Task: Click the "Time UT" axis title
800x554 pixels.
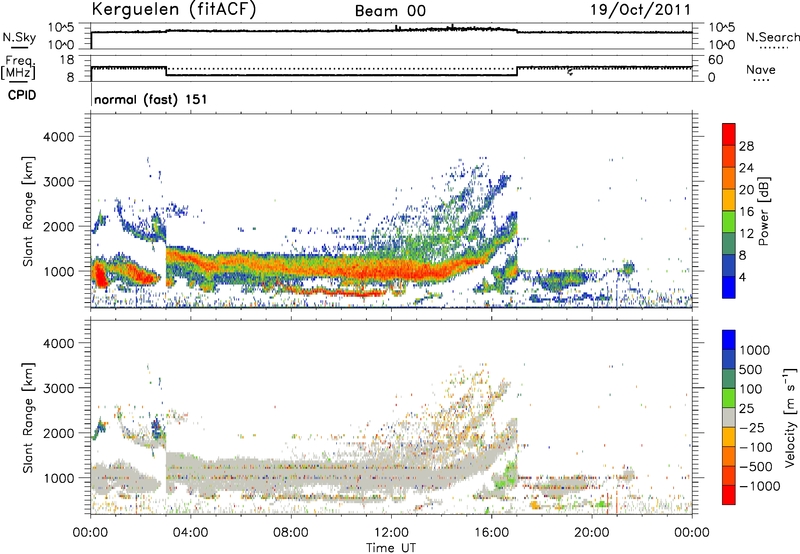Action: click(391, 548)
